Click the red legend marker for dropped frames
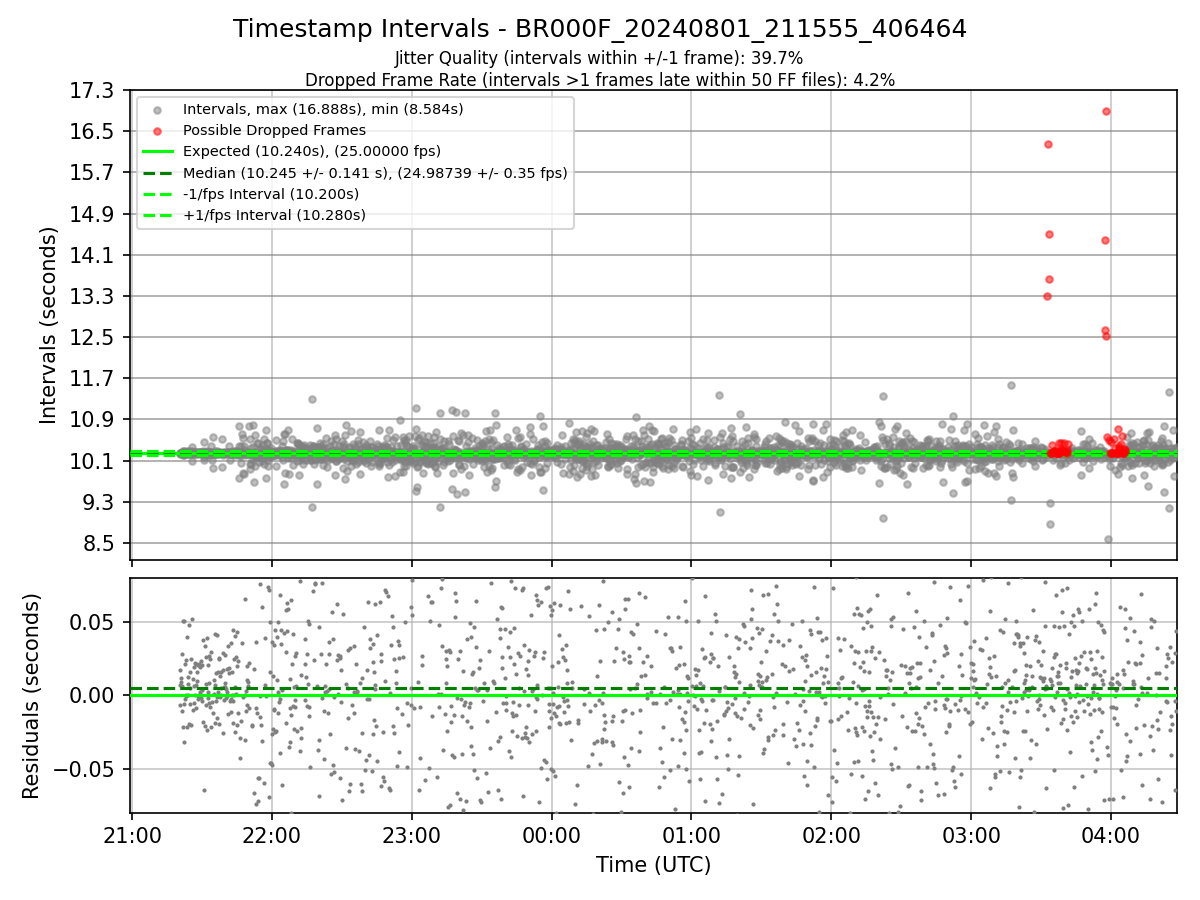Image resolution: width=1200 pixels, height=900 pixels. [x=157, y=130]
